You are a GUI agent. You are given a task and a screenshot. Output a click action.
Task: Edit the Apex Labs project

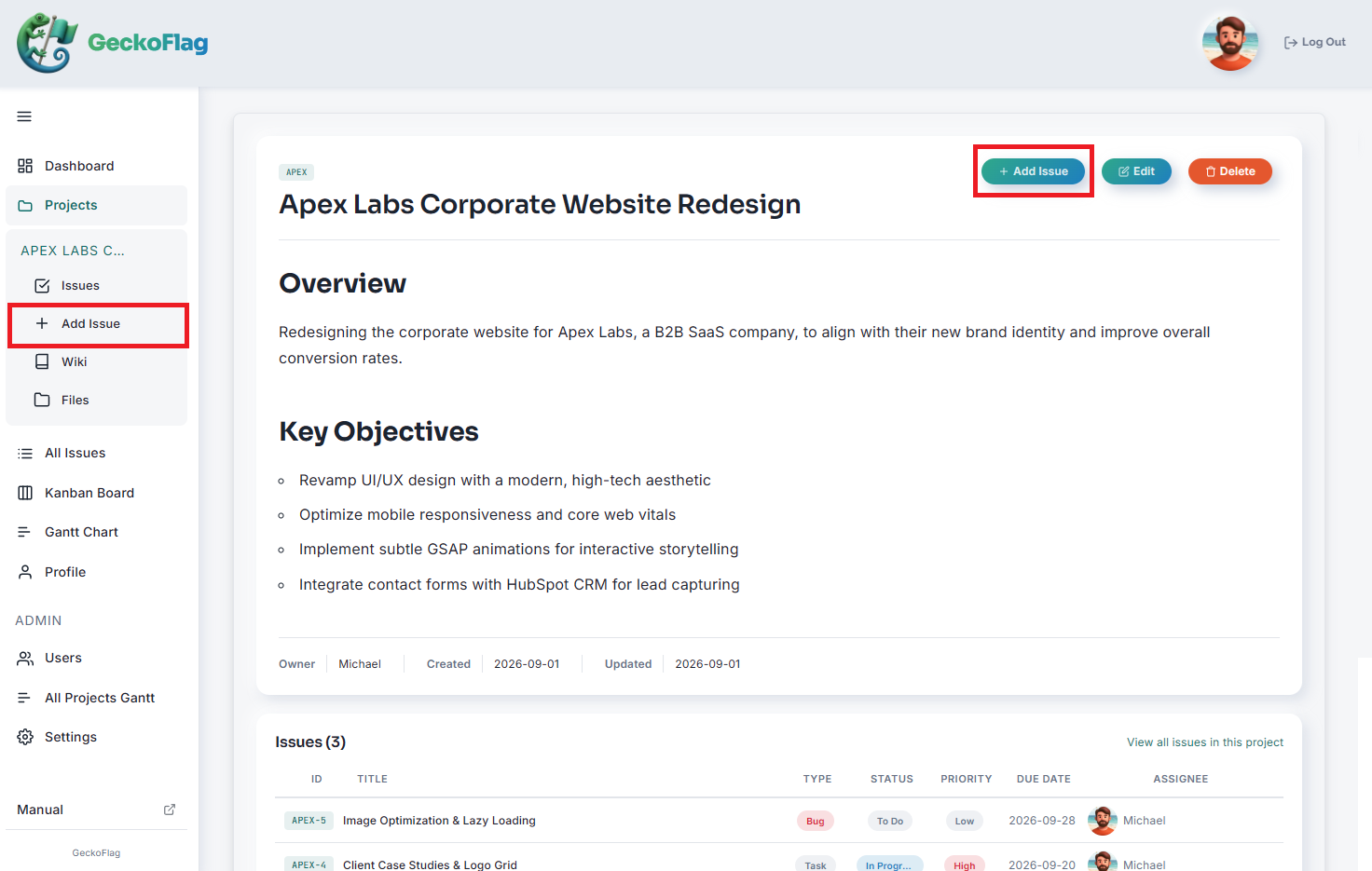[1136, 171]
